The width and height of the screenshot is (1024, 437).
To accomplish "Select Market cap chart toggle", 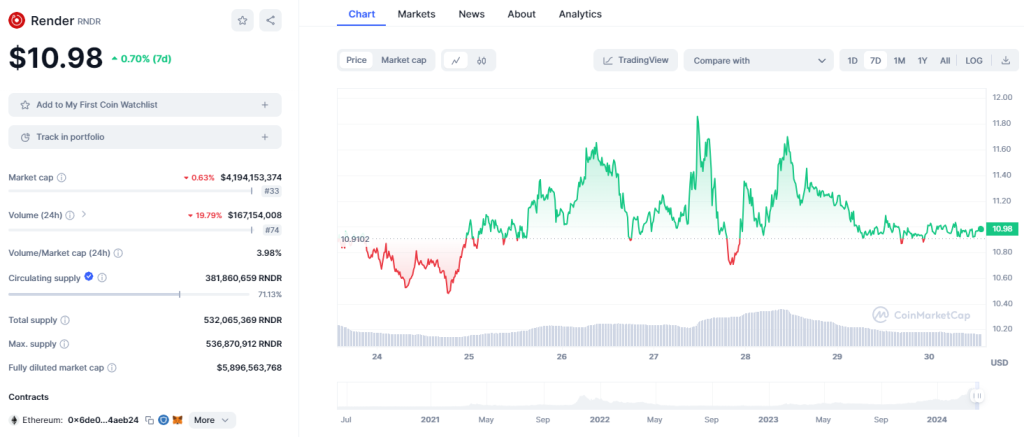I will tap(403, 61).
